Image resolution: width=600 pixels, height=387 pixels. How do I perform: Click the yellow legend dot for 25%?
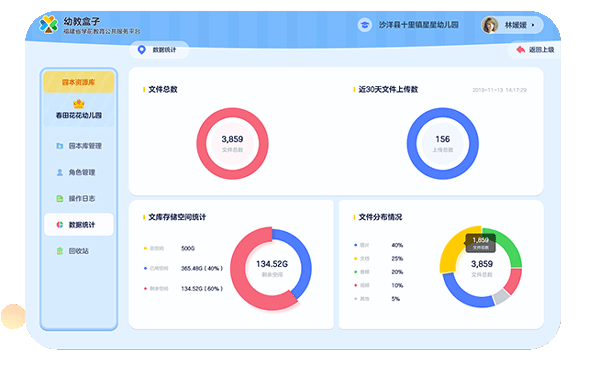point(355,258)
